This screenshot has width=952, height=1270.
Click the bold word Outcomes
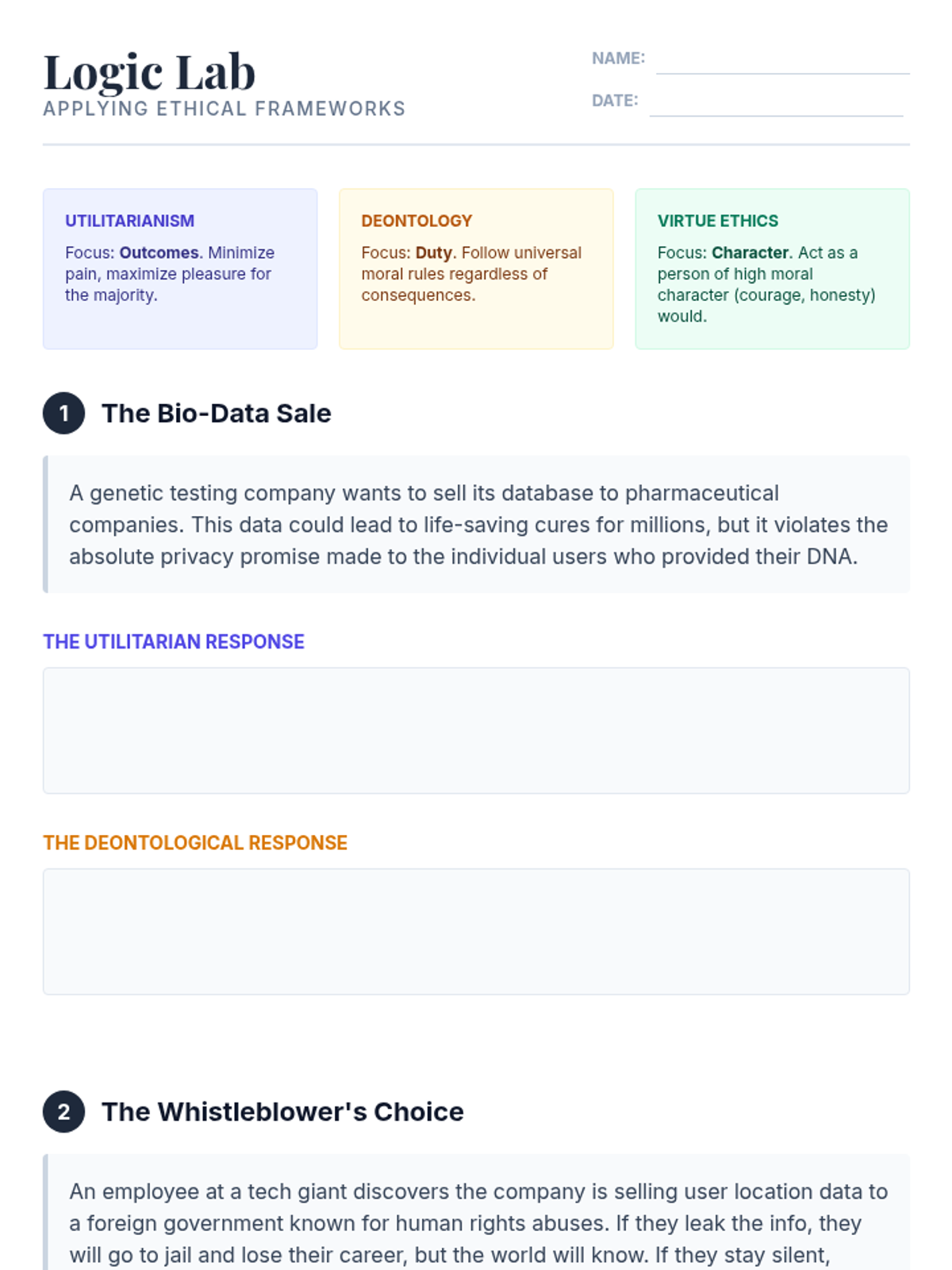(159, 252)
